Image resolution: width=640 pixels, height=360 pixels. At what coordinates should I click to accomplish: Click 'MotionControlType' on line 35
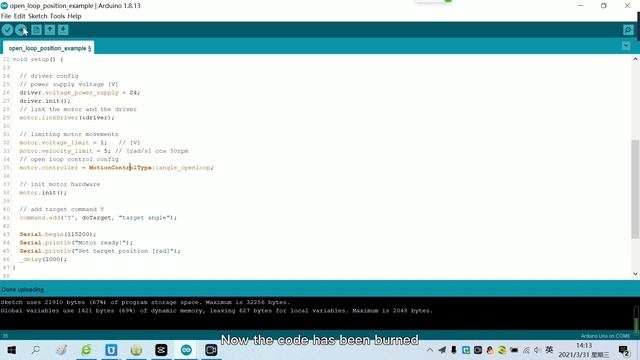tap(120, 168)
